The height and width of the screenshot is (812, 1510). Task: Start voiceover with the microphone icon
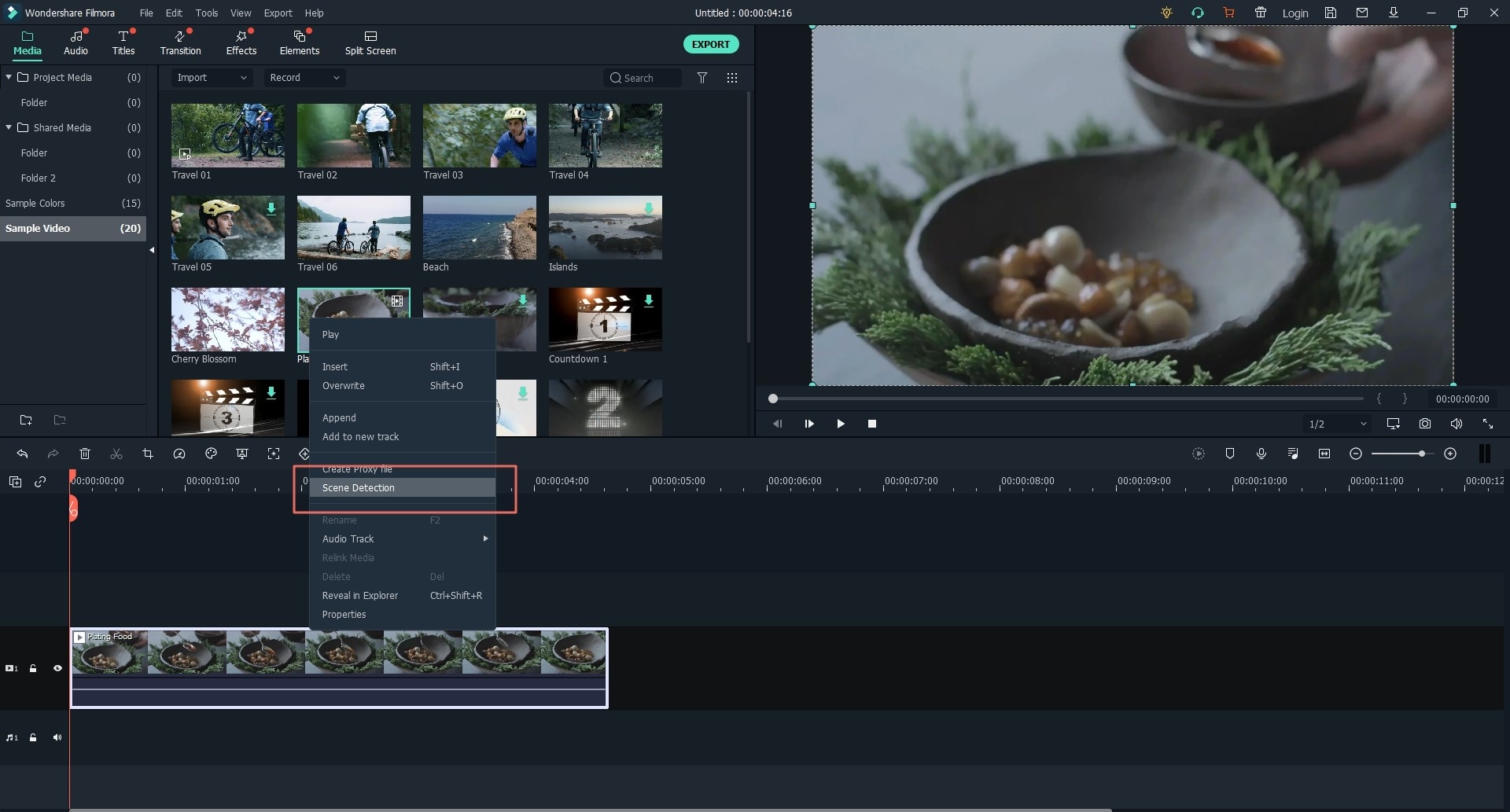(1261, 454)
